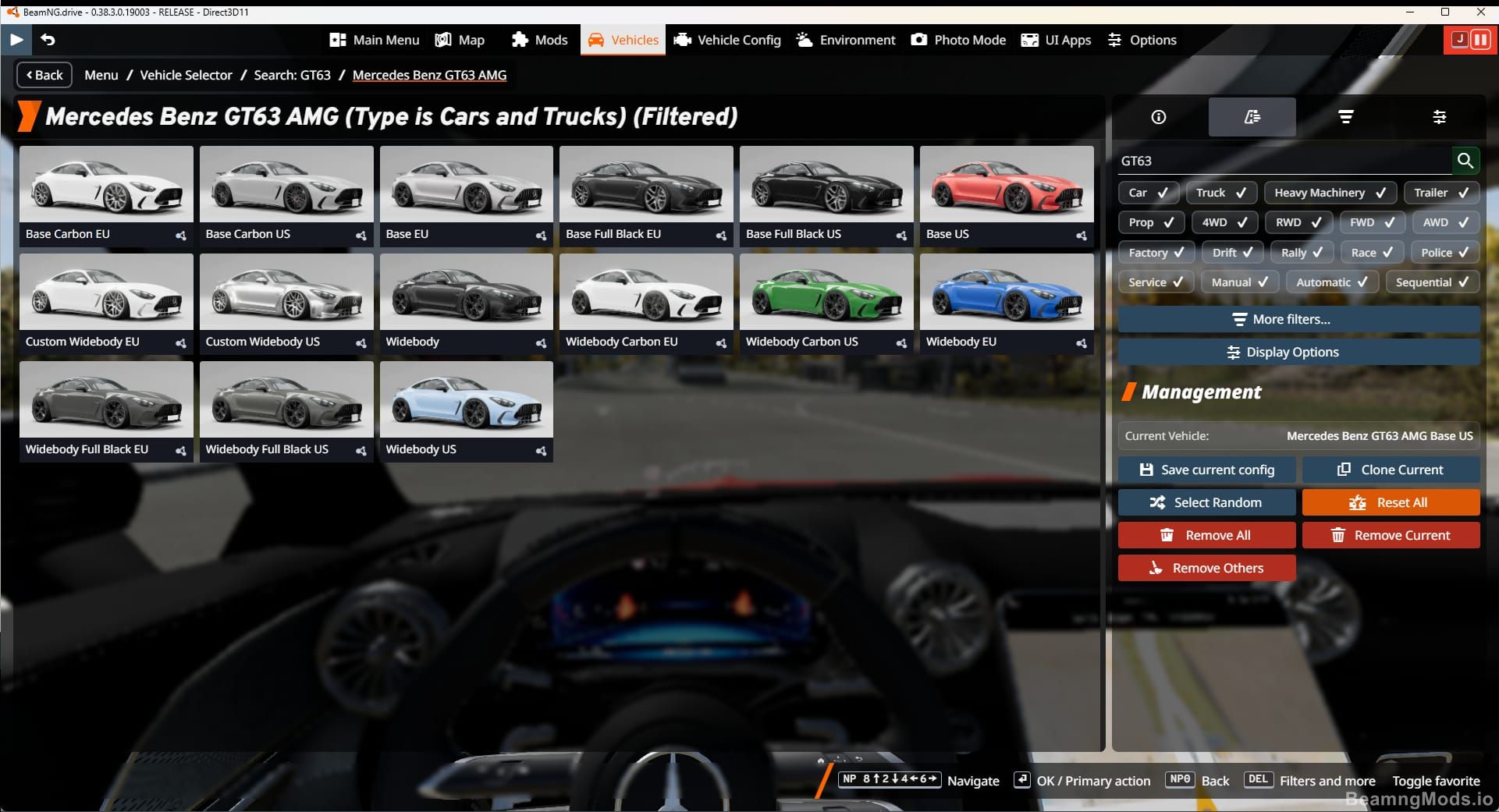Open the vehicle info panel tab
Image resolution: width=1499 pixels, height=812 pixels.
pyautogui.click(x=1158, y=117)
